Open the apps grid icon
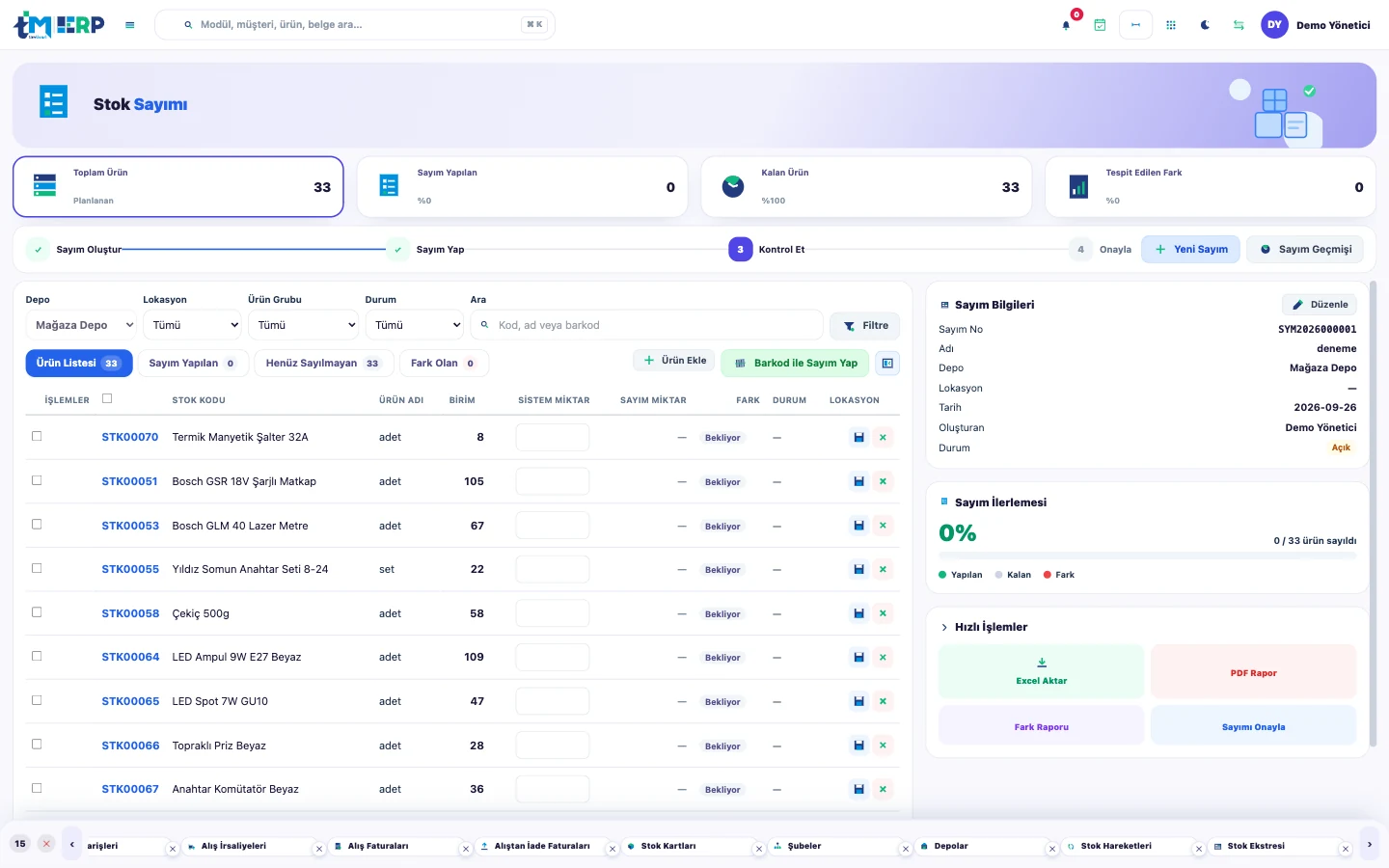The image size is (1389, 868). click(1171, 25)
